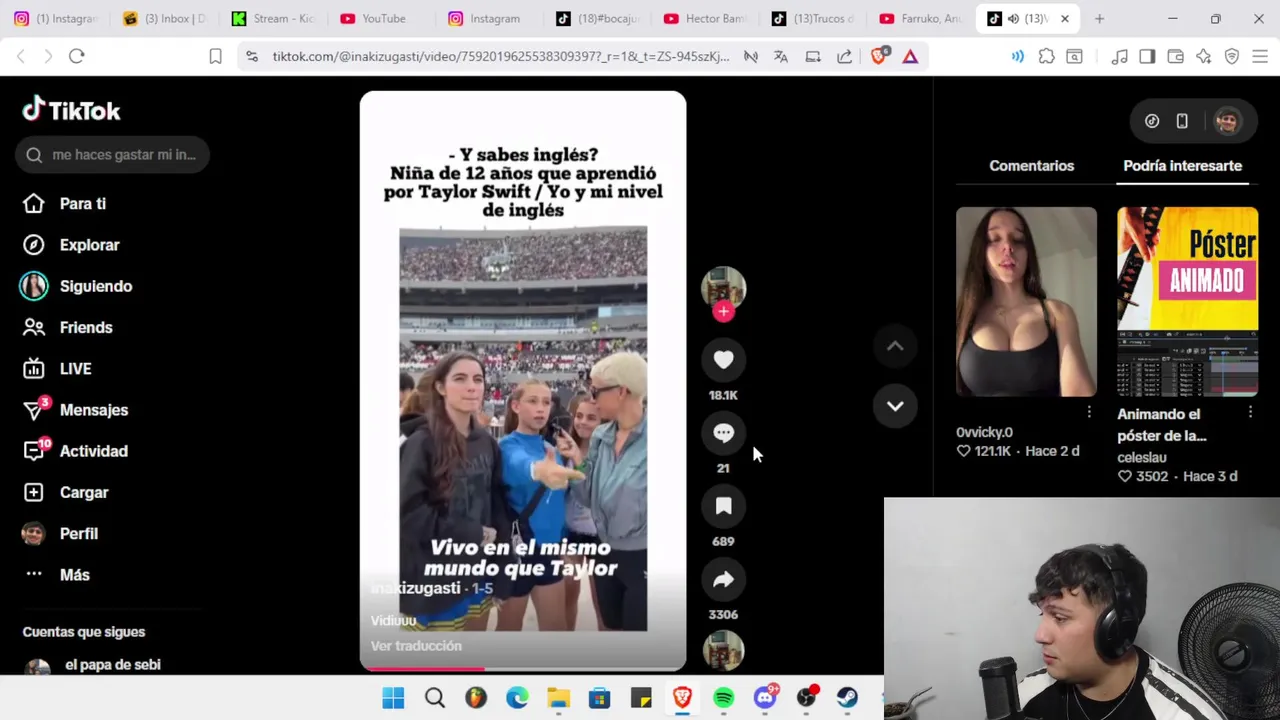Image resolution: width=1280 pixels, height=720 pixels.
Task: Seek the video using the pink progress bar
Action: 523,668
